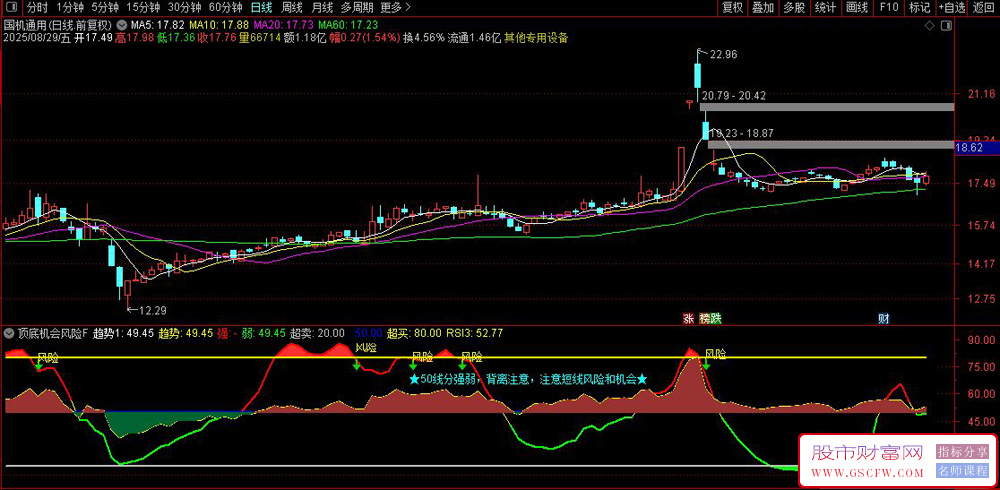Click the 12.29 low price label

click(152, 311)
